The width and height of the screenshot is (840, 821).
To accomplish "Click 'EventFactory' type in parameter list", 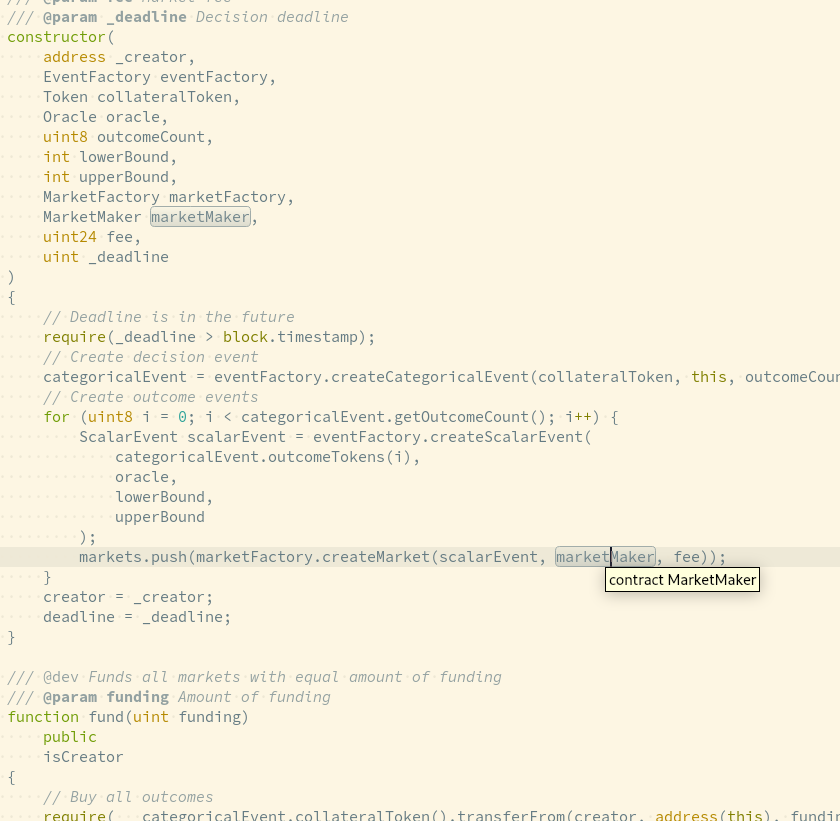I will [97, 77].
